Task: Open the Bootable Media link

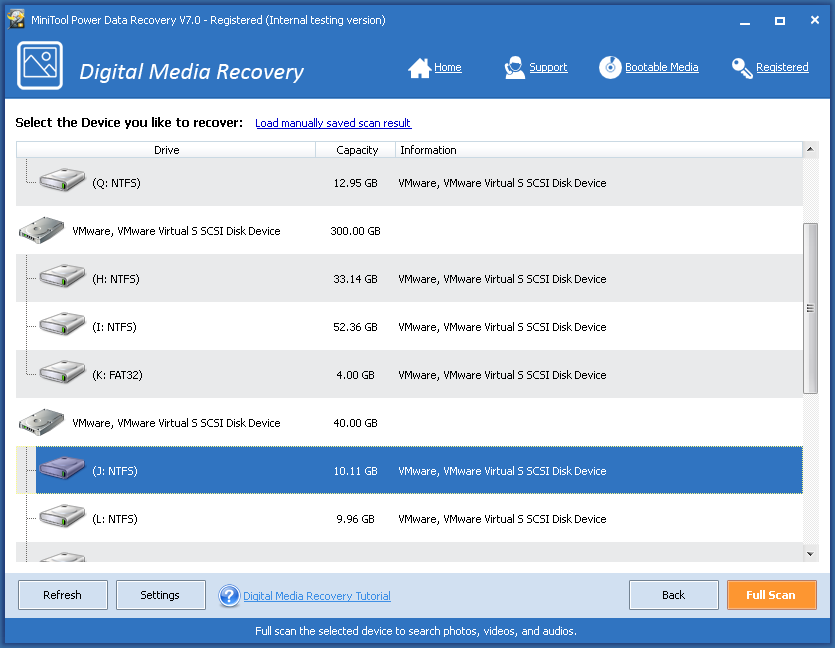Action: pyautogui.click(x=661, y=67)
